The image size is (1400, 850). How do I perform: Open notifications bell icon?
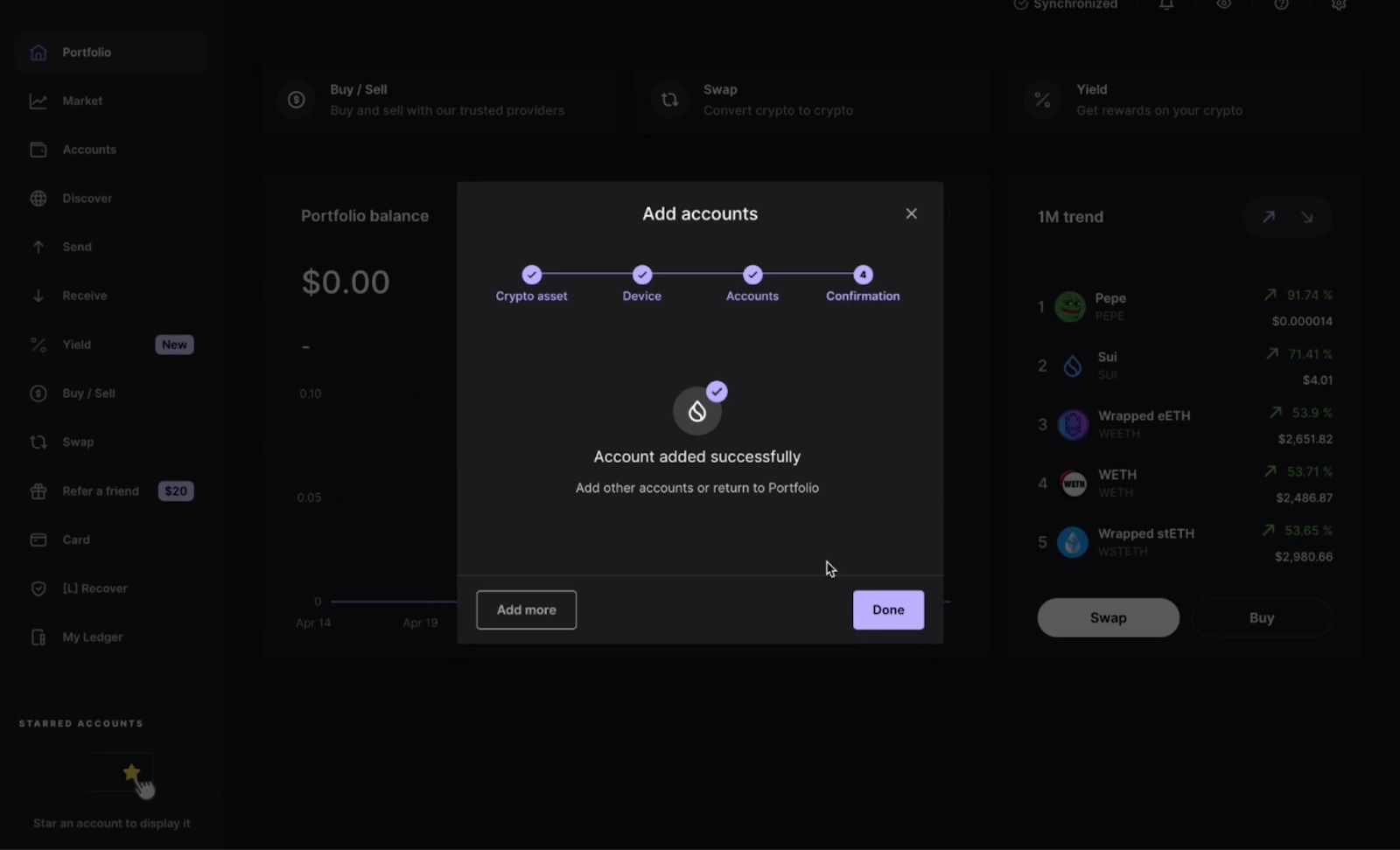pyautogui.click(x=1166, y=4)
